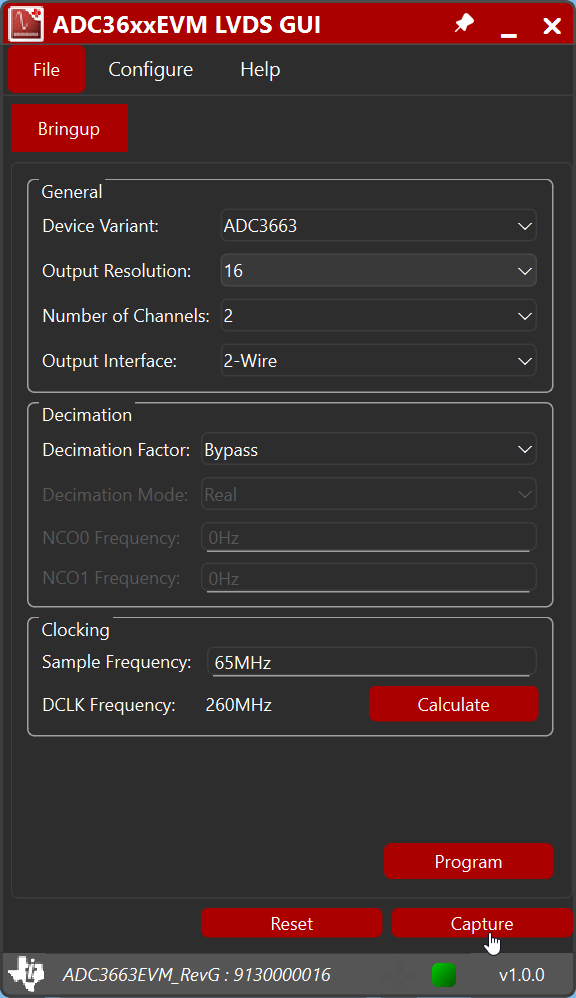Click the green connection status indicator
576x998 pixels.
tap(443, 974)
